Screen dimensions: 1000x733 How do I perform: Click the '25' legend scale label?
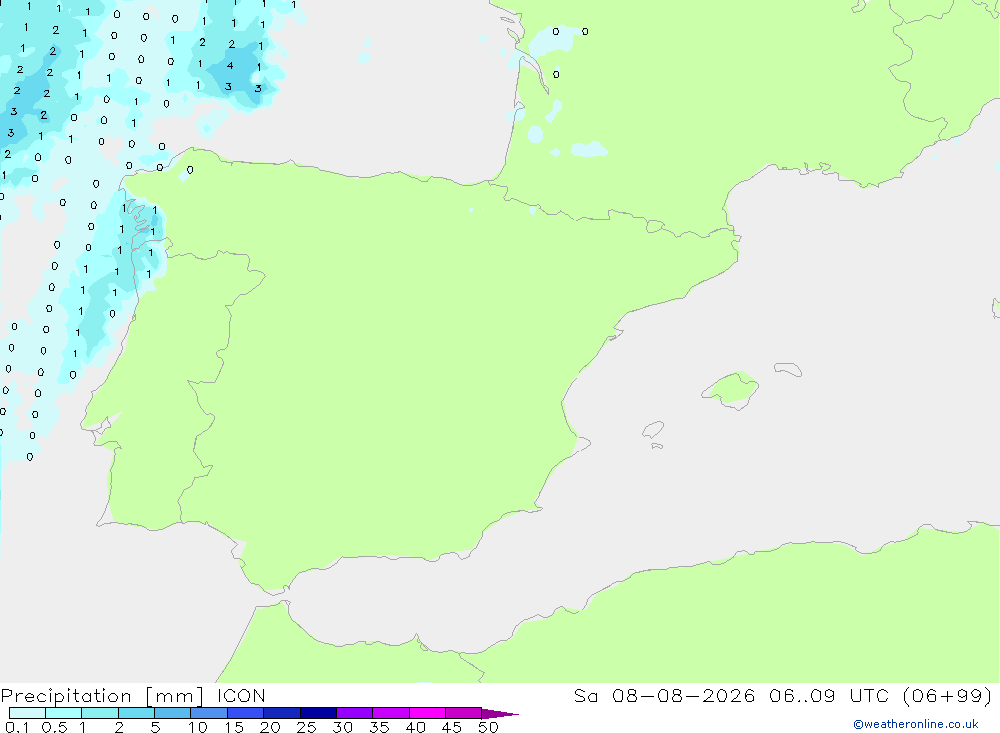coord(306,727)
